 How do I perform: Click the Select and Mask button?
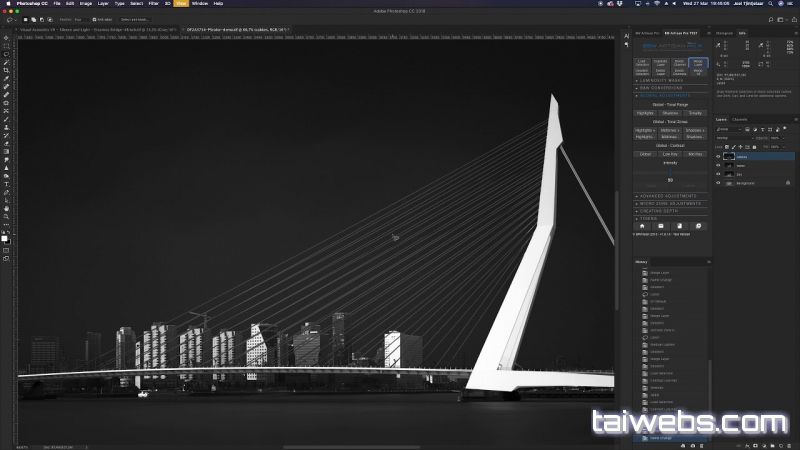coord(134,19)
